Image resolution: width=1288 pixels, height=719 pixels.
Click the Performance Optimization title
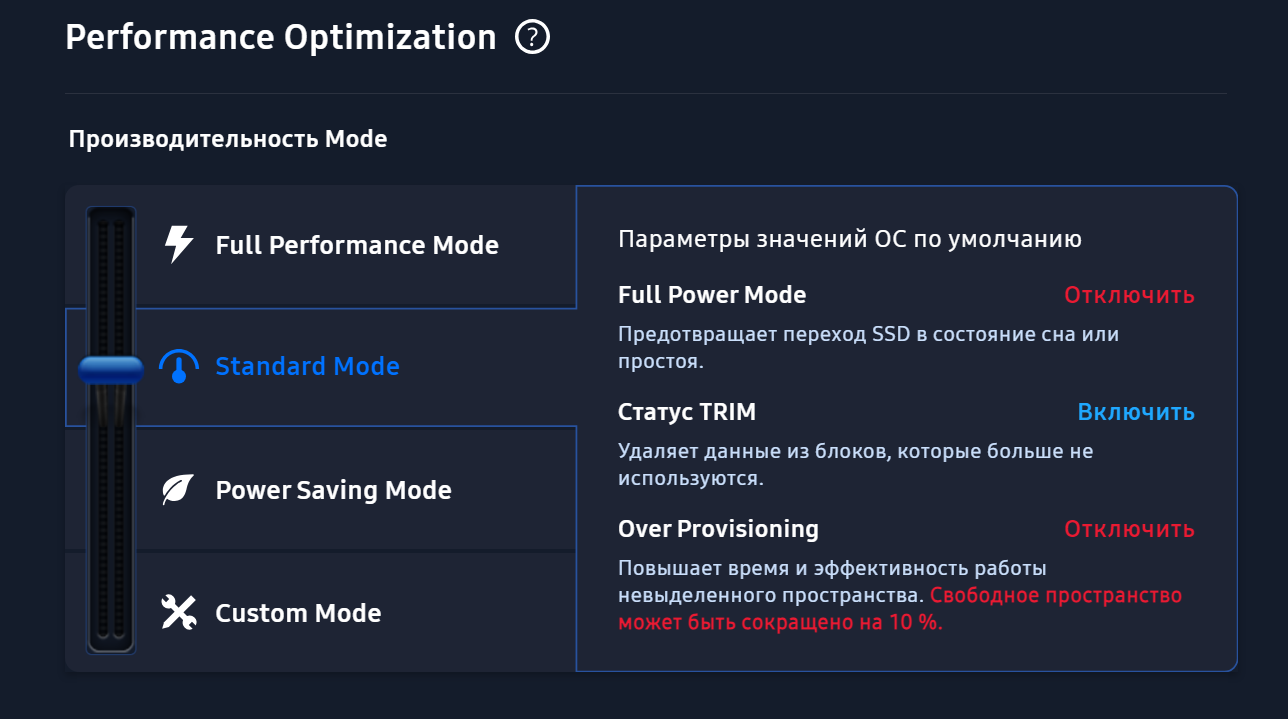pyautogui.click(x=281, y=38)
